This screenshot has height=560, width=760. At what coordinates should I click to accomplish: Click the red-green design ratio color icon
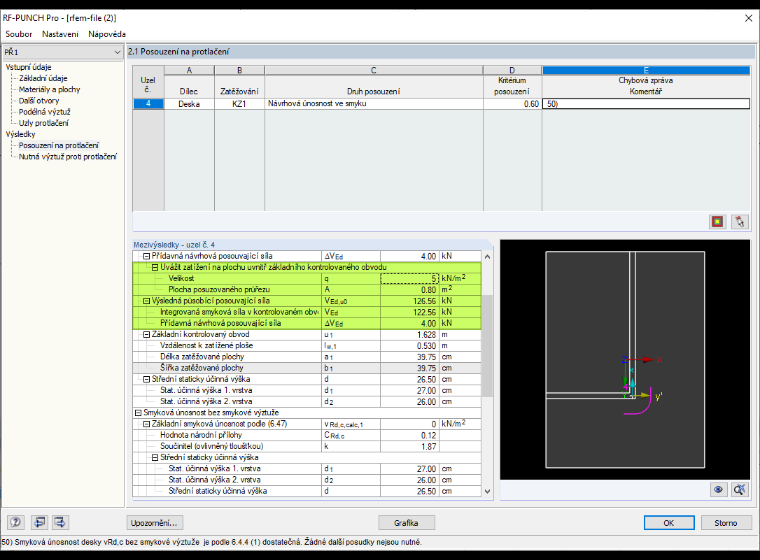tap(717, 222)
